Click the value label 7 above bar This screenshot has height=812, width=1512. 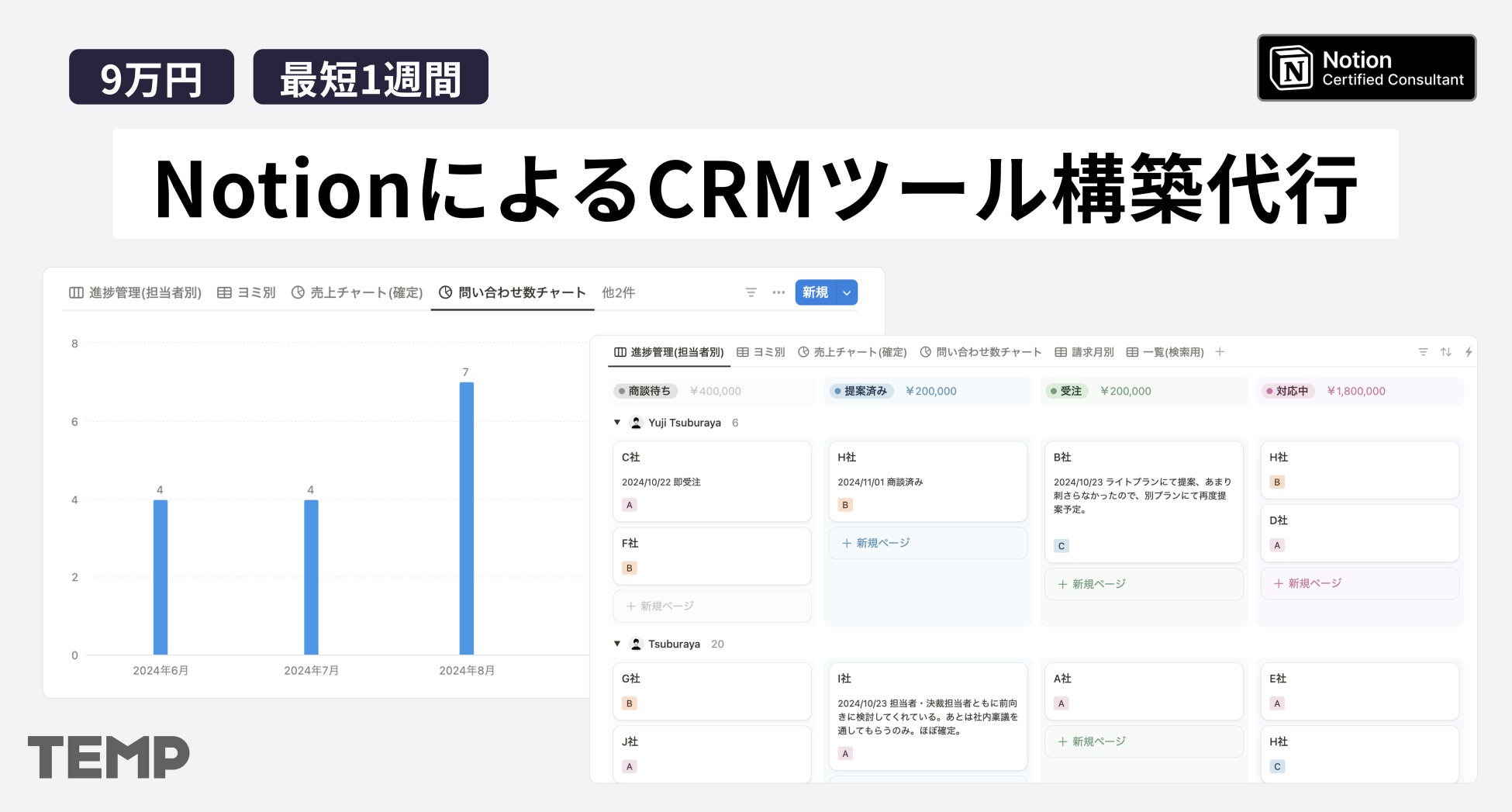pyautogui.click(x=465, y=372)
